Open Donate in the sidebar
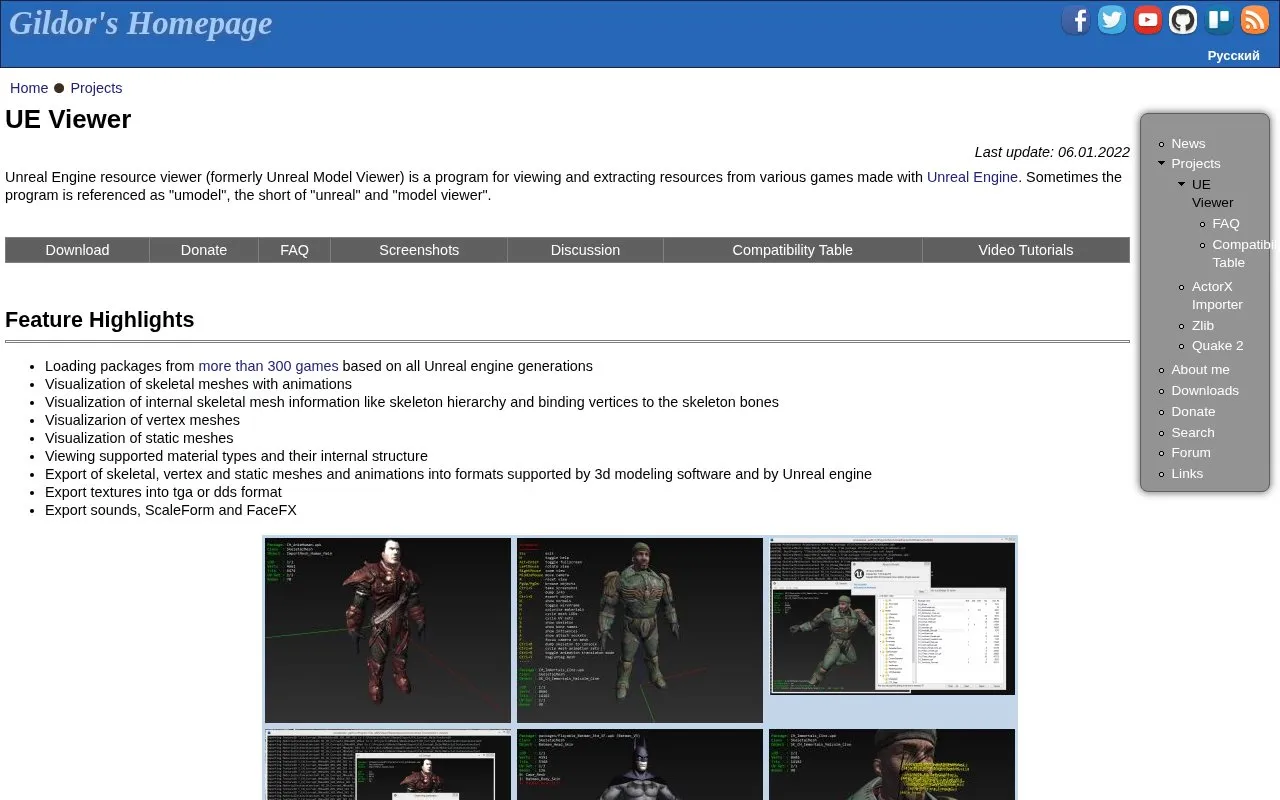1280x800 pixels. [x=1194, y=411]
